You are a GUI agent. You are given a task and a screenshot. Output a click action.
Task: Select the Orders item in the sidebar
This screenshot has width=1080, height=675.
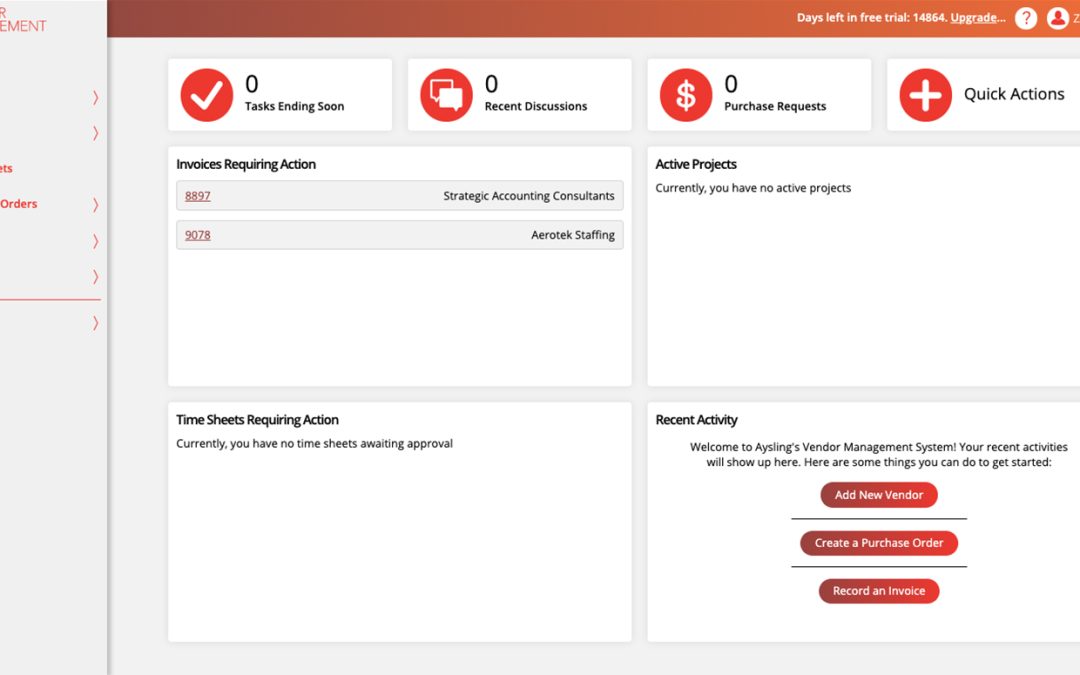[19, 204]
